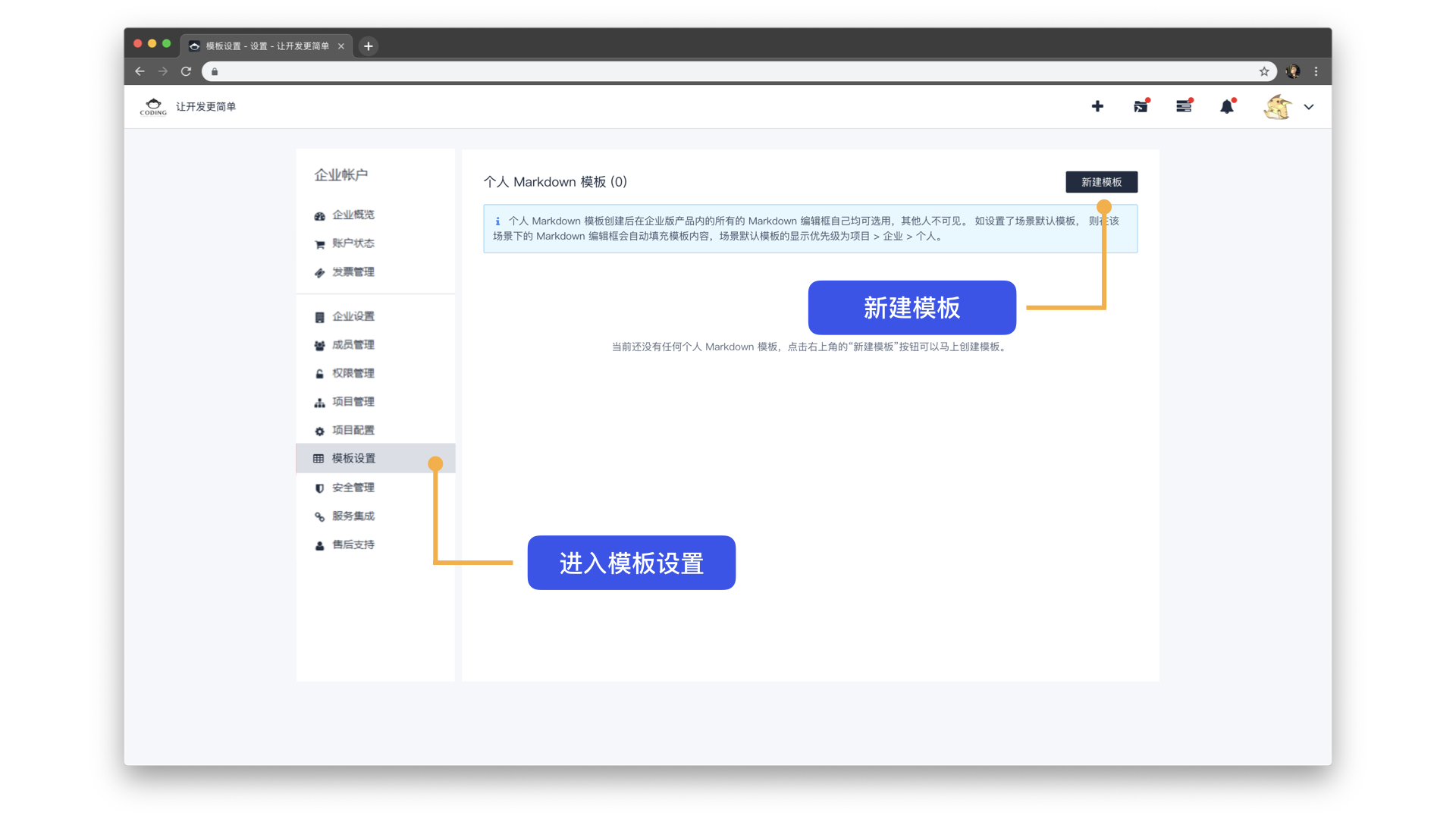The width and height of the screenshot is (1456, 819).
Task: Reload the page with refresh icon
Action: 186,71
